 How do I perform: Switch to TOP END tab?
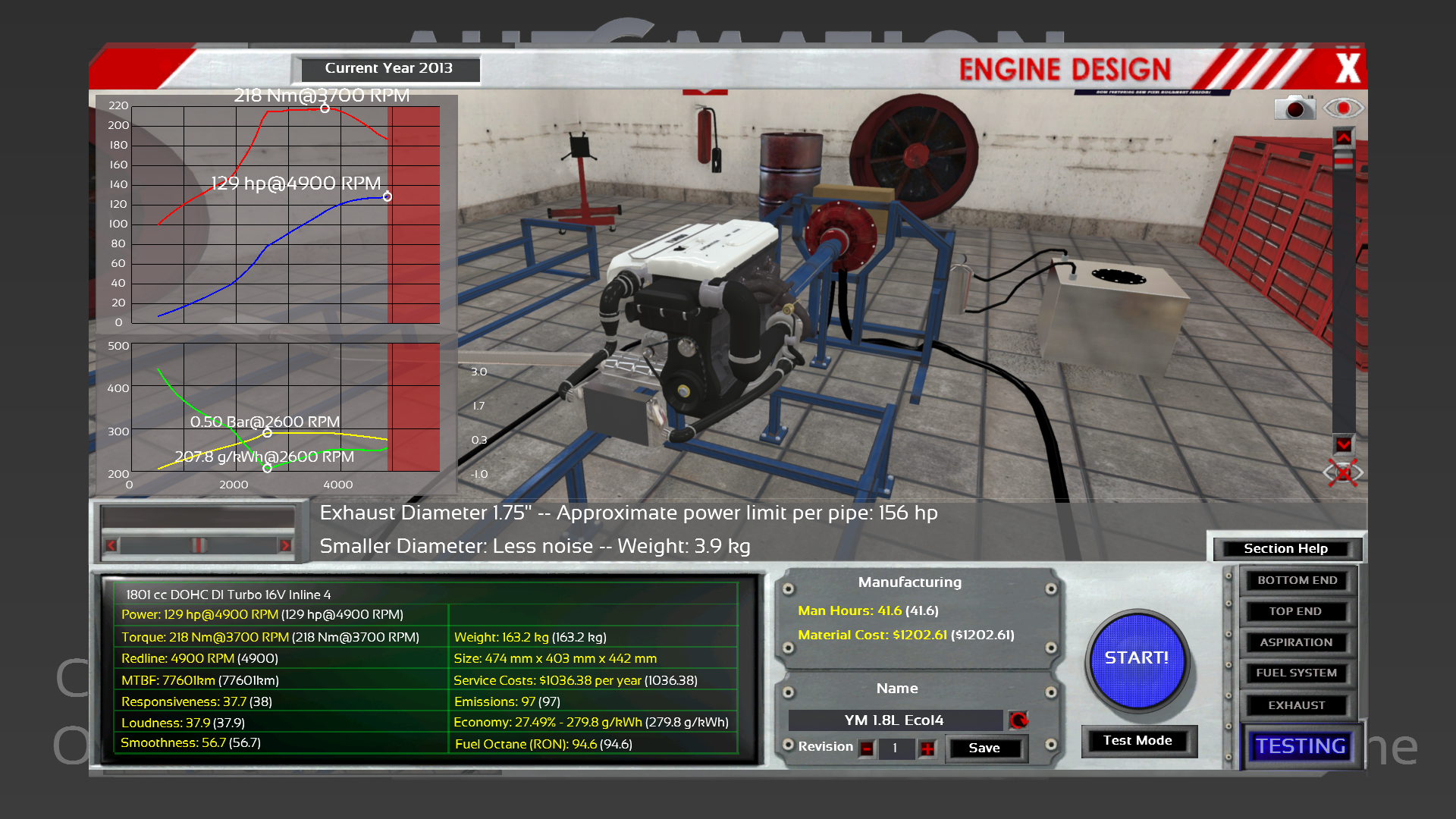click(x=1297, y=611)
